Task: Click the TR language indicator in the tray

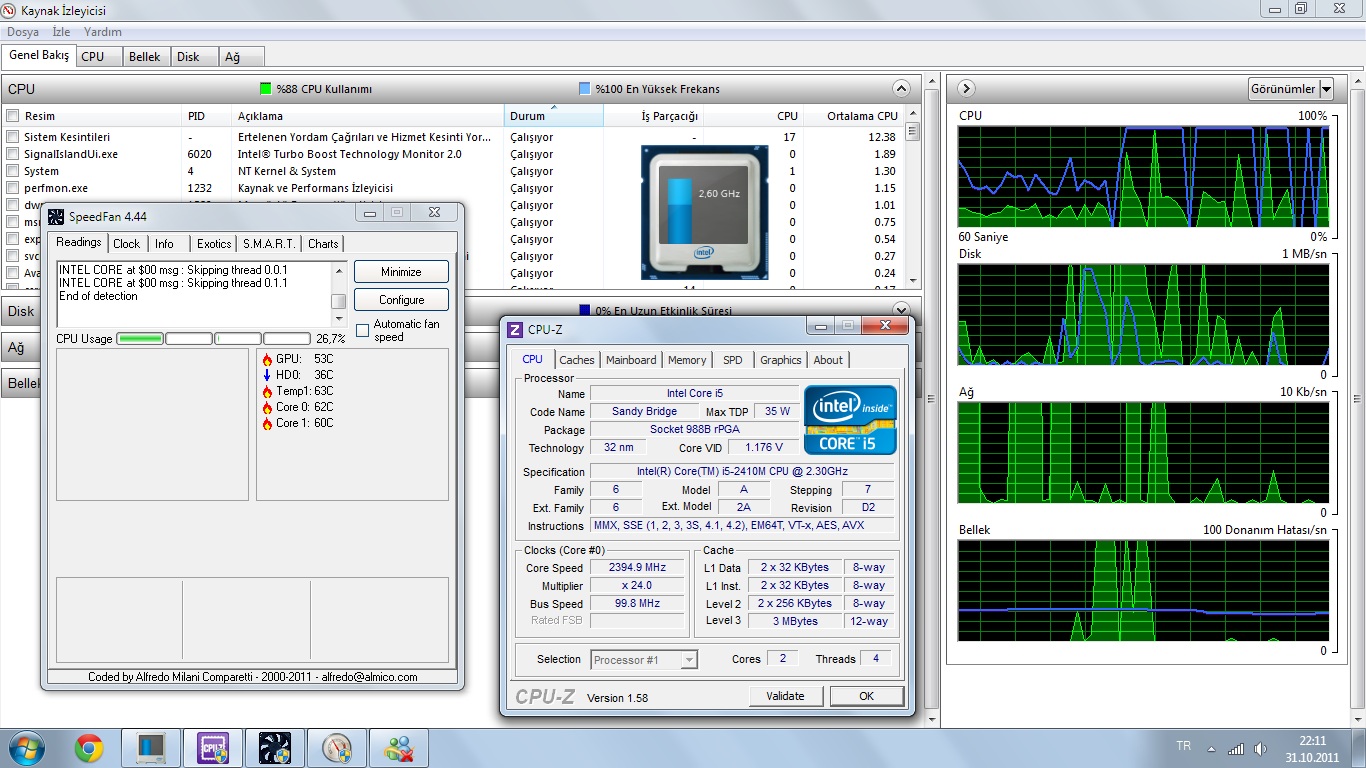Action: click(1184, 746)
